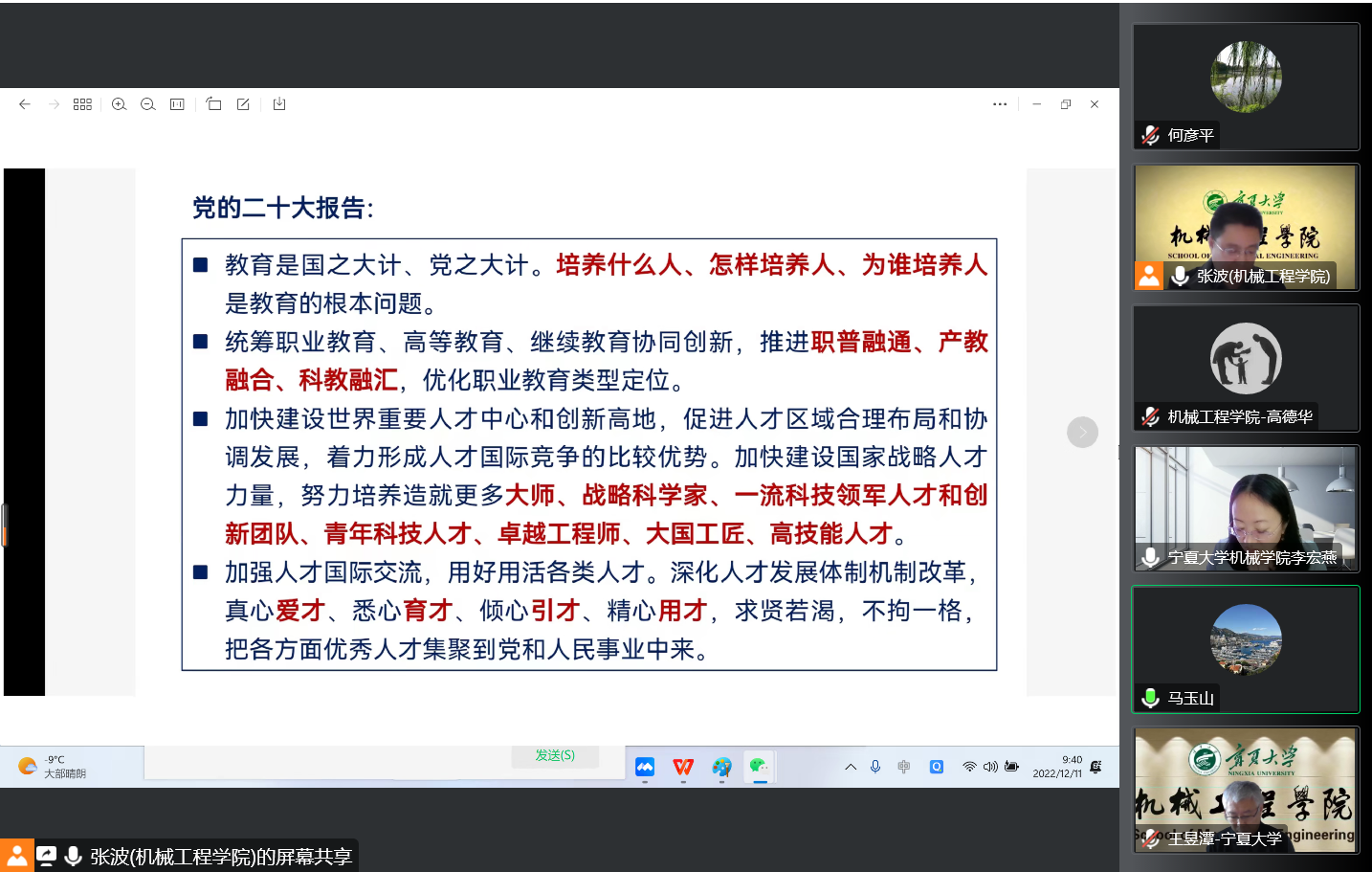Open WPS Office from the taskbar

pos(683,767)
